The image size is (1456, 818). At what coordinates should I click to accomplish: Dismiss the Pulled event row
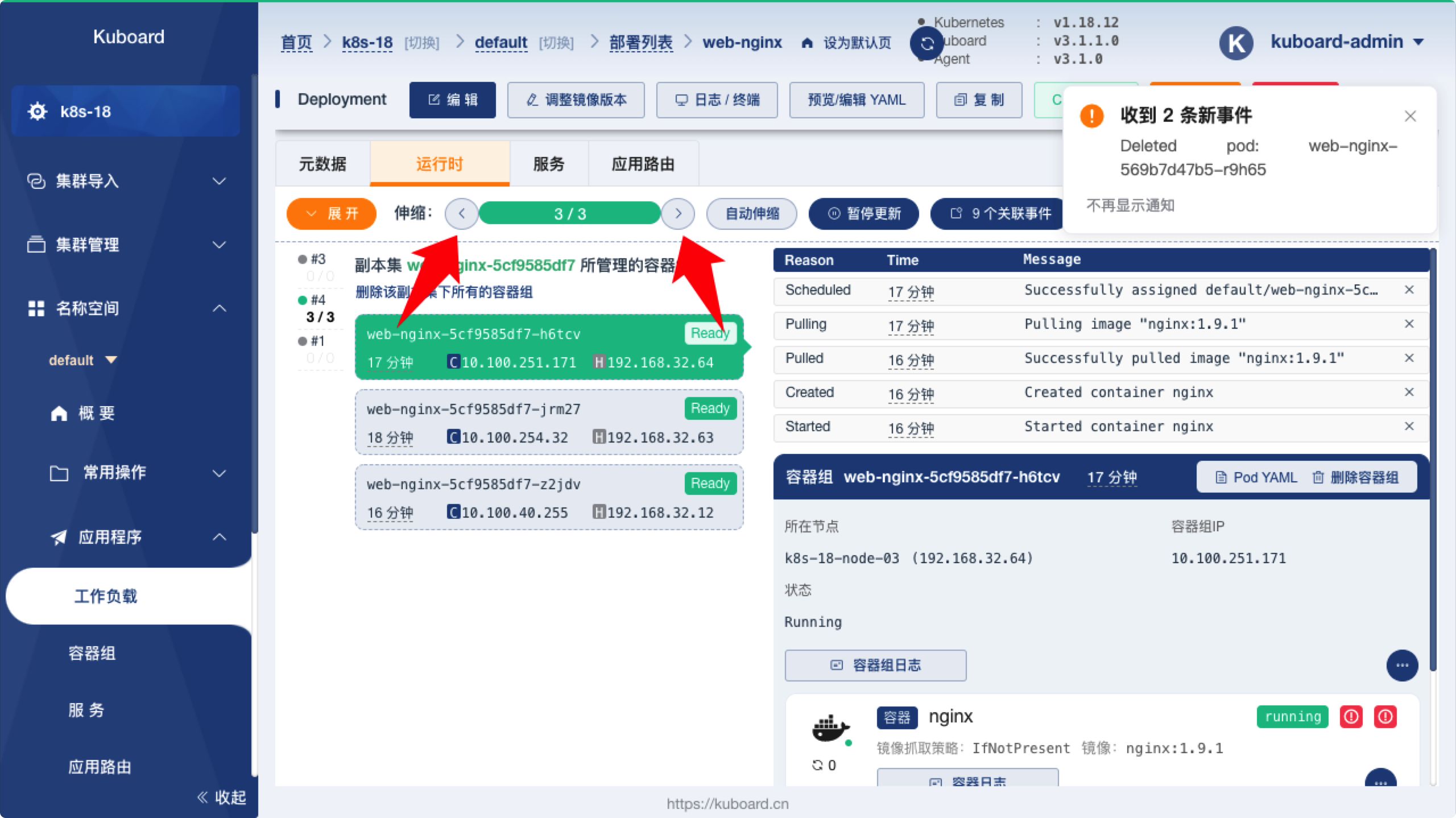click(1409, 358)
